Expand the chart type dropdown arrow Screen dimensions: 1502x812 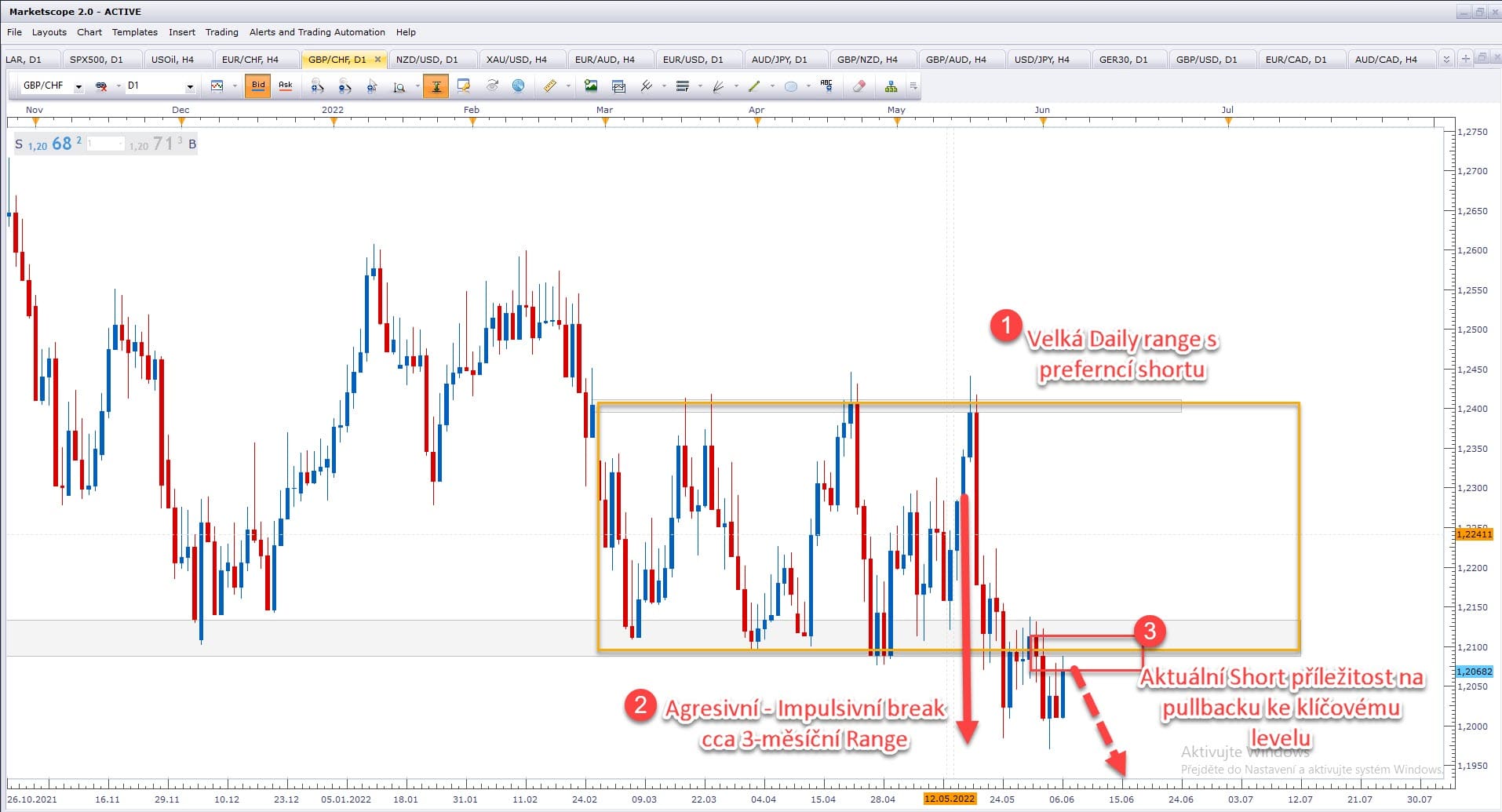(235, 86)
